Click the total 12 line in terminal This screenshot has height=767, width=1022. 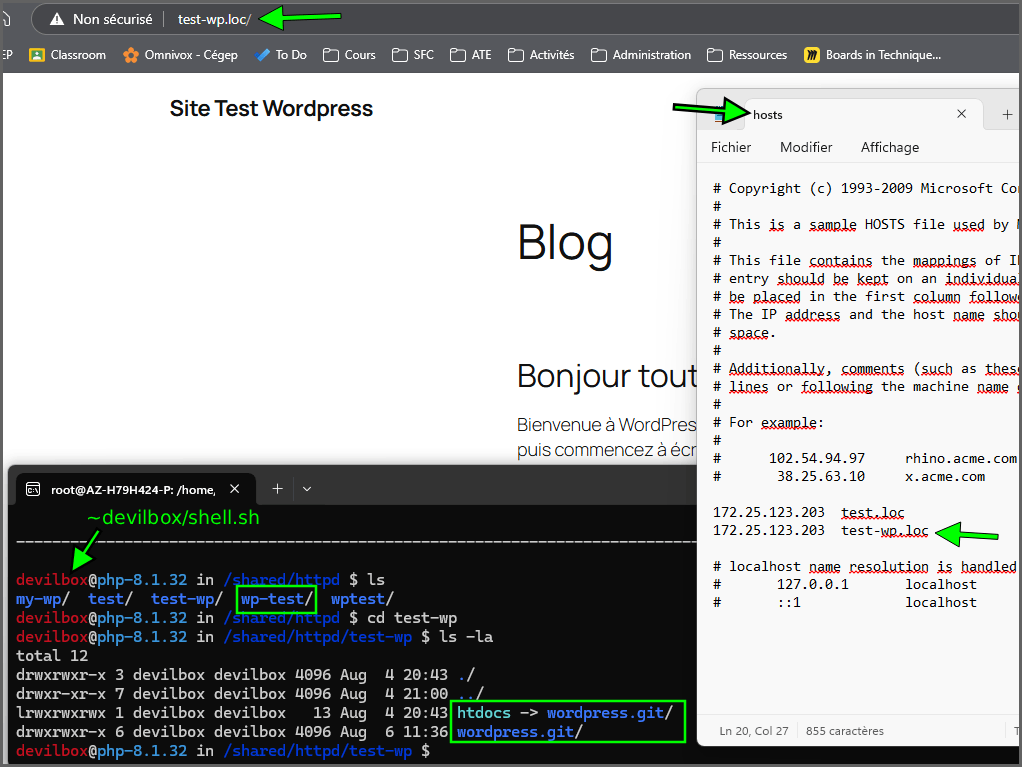[51, 656]
